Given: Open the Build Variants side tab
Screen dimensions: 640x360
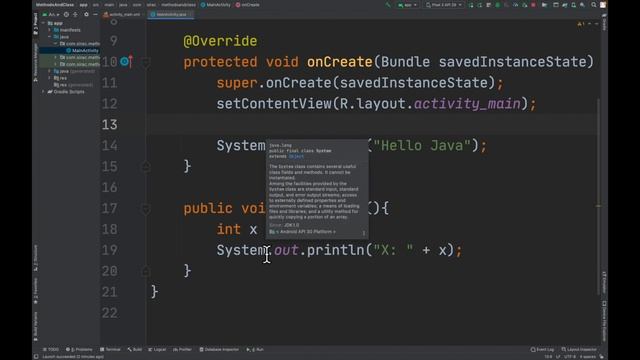Looking at the screenshot, I should 36,327.
